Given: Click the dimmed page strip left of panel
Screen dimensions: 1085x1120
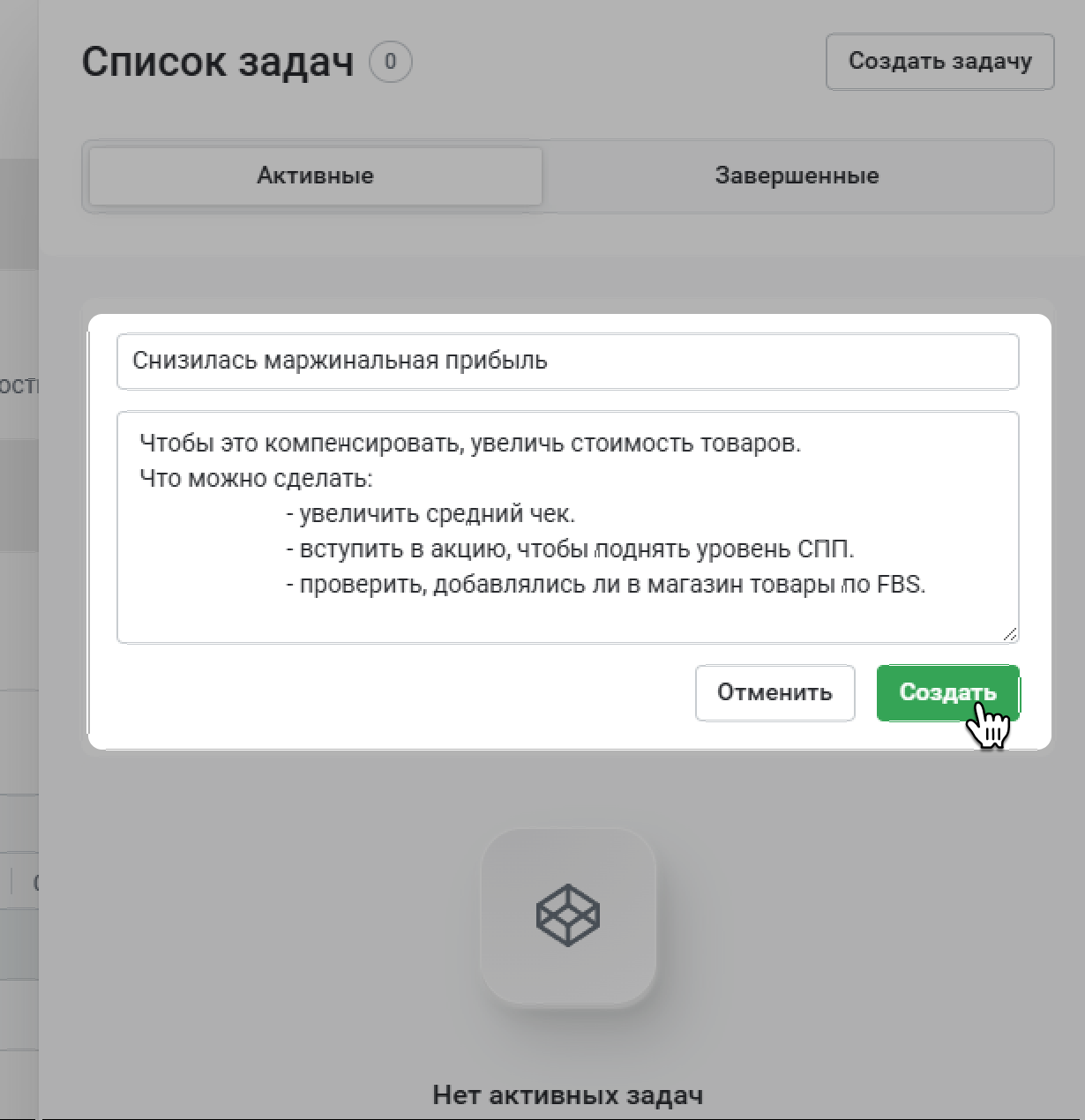Looking at the screenshot, I should (x=18, y=617).
